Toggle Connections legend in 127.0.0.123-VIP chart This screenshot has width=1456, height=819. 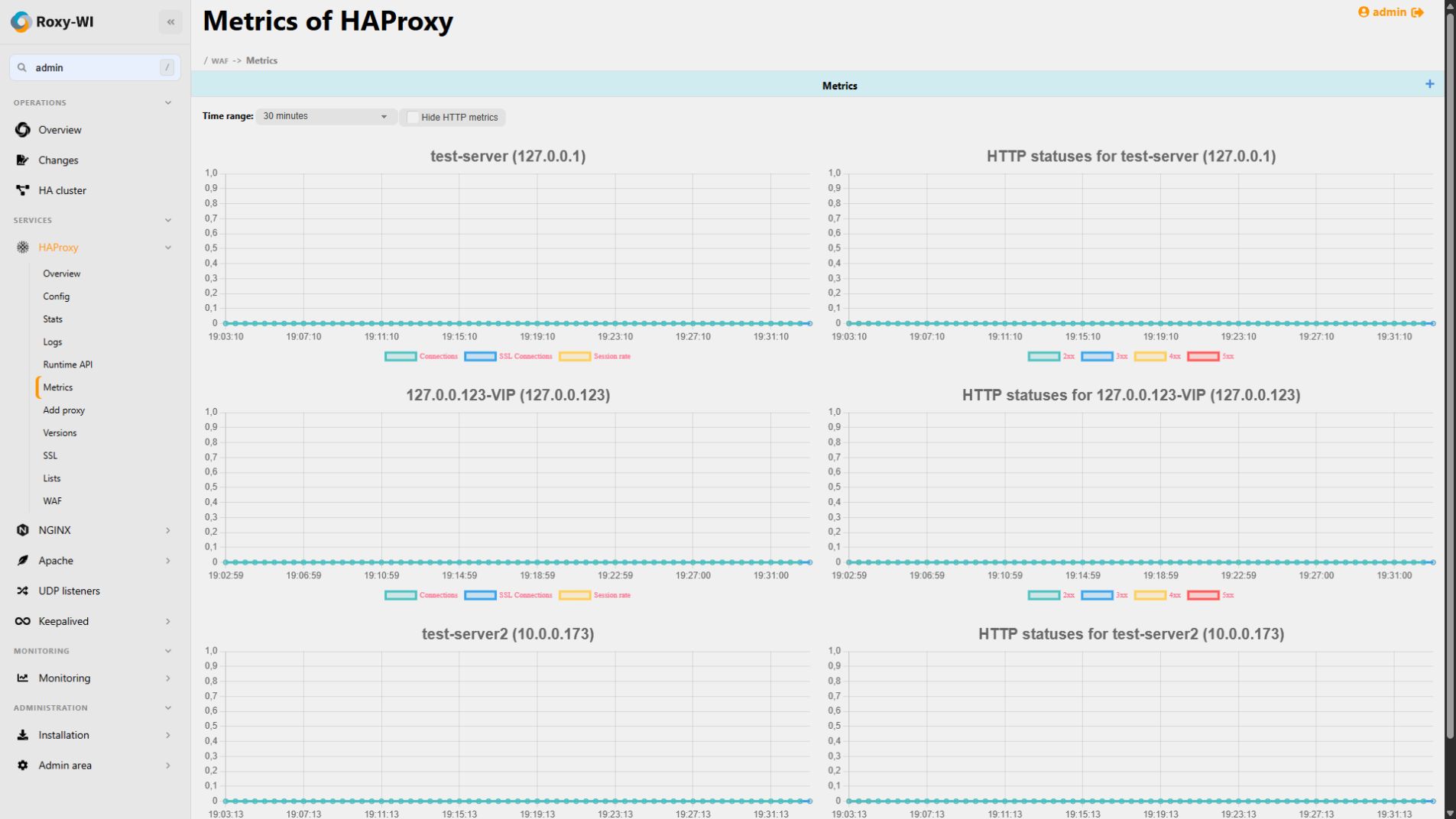pos(421,595)
